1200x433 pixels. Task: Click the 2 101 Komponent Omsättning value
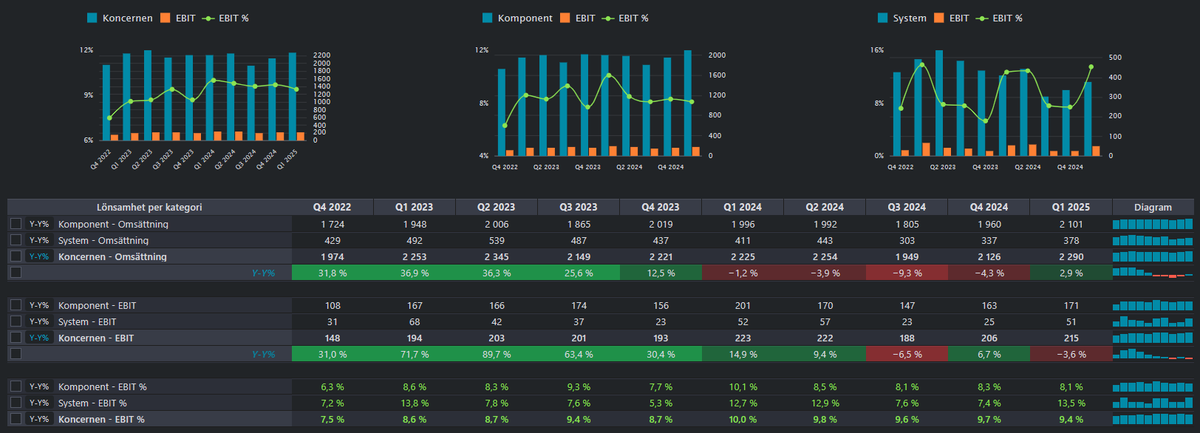pyautogui.click(x=1070, y=225)
